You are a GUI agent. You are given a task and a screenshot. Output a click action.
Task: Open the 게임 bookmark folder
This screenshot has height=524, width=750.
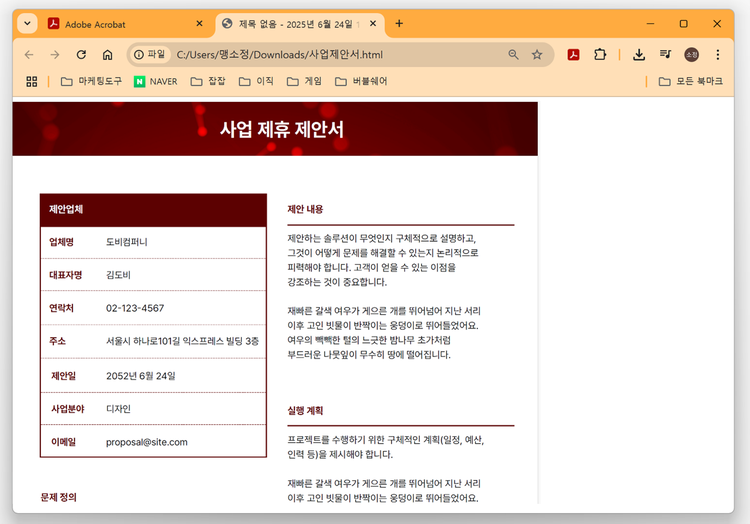(304, 81)
